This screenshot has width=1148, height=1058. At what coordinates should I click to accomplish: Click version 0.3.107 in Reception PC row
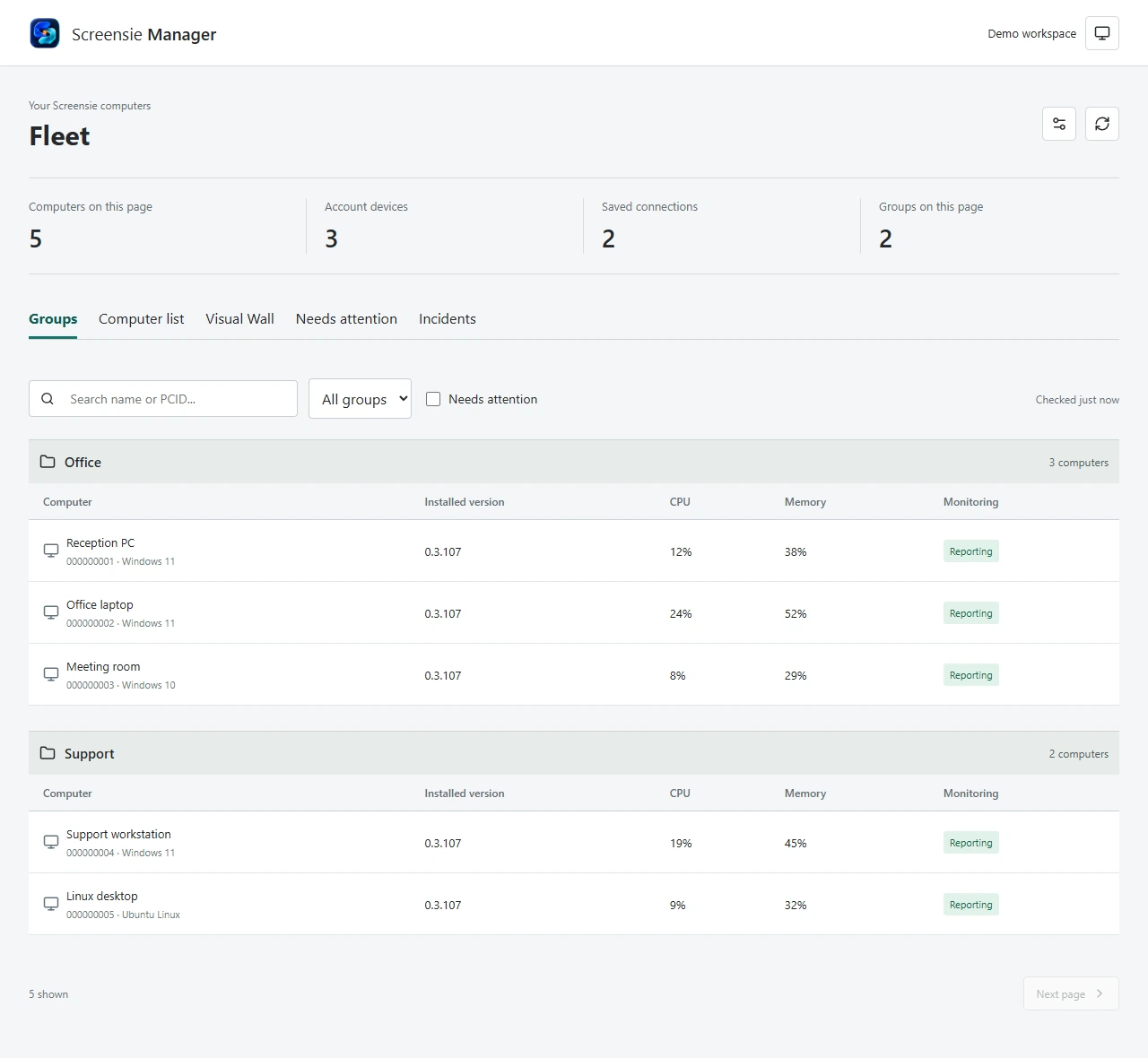(x=443, y=552)
